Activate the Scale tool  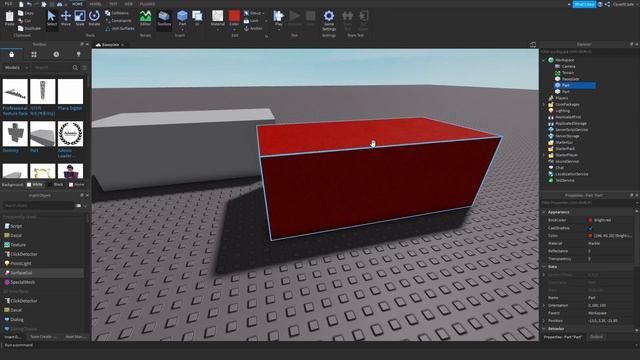(80, 19)
